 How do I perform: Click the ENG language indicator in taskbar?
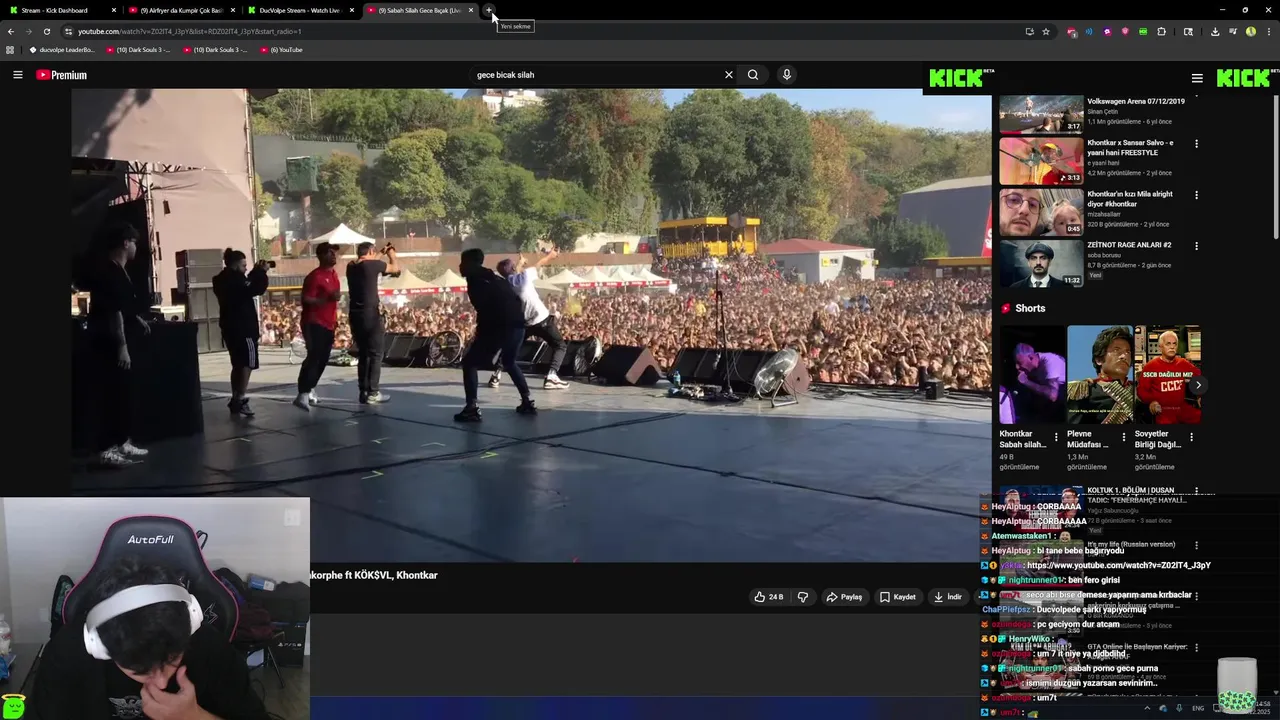coord(1198,708)
